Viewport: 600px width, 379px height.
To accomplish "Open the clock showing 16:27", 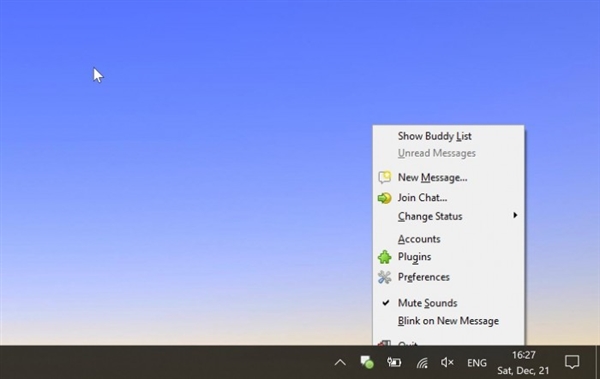I will pyautogui.click(x=523, y=362).
